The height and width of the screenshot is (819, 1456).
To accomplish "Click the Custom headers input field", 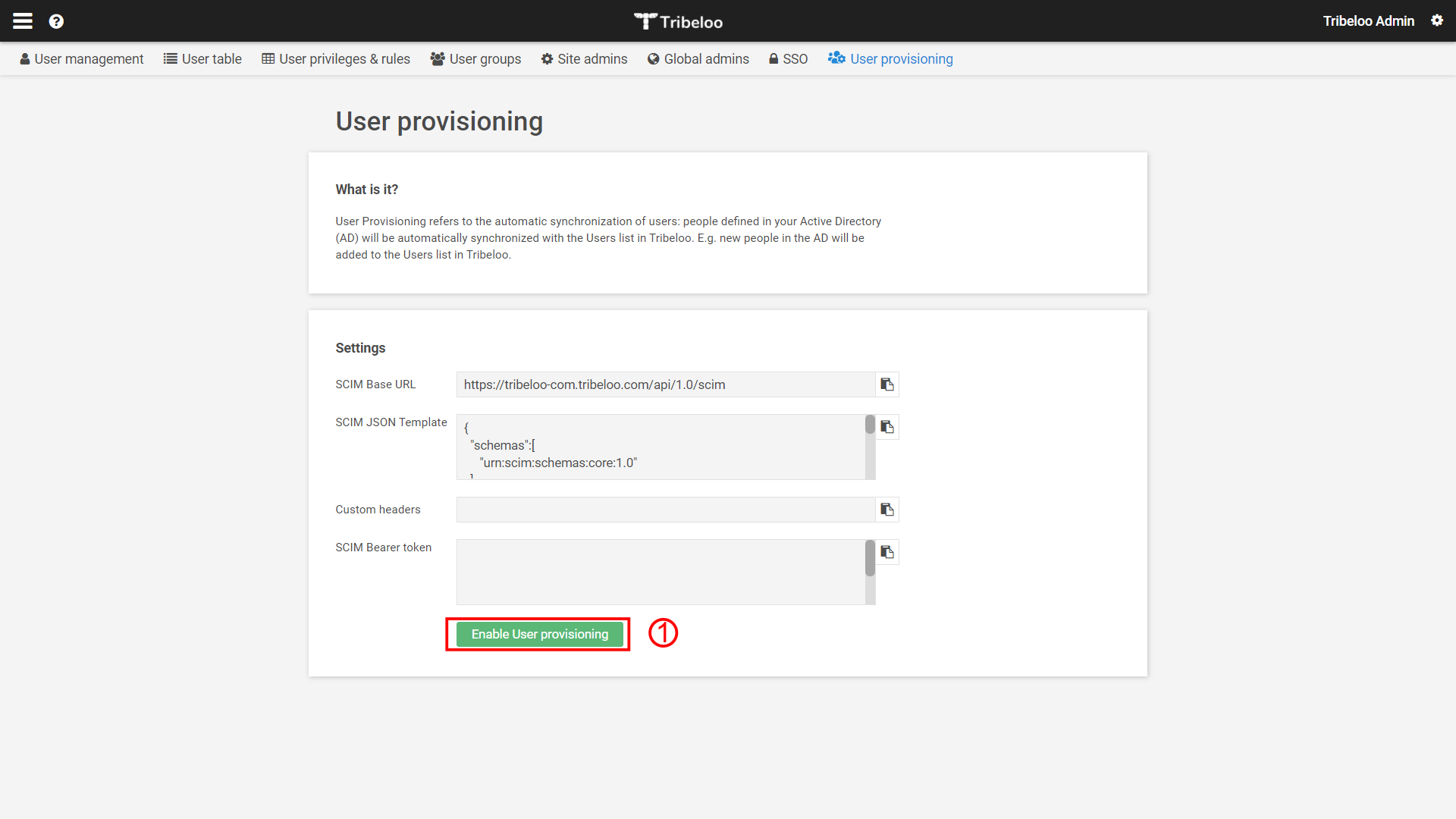I will point(665,509).
